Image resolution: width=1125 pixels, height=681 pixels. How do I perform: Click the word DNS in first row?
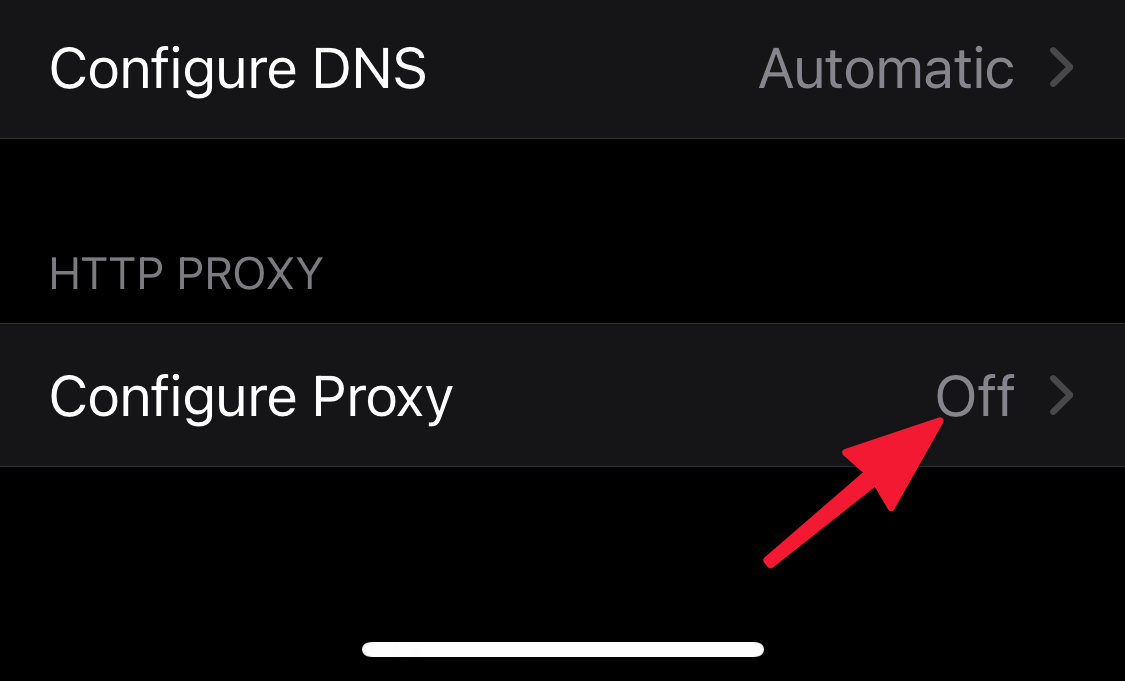[369, 69]
